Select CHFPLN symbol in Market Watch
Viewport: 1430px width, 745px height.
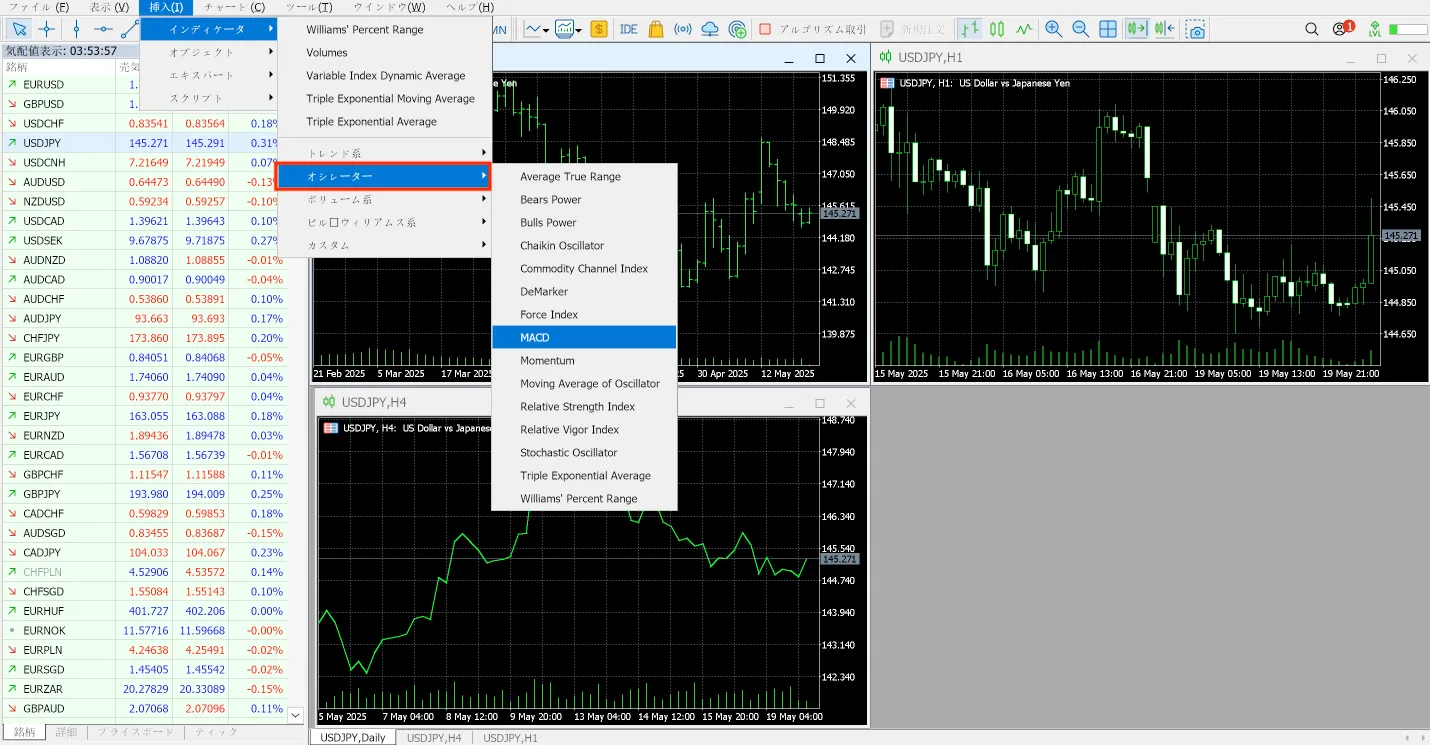[x=43, y=572]
